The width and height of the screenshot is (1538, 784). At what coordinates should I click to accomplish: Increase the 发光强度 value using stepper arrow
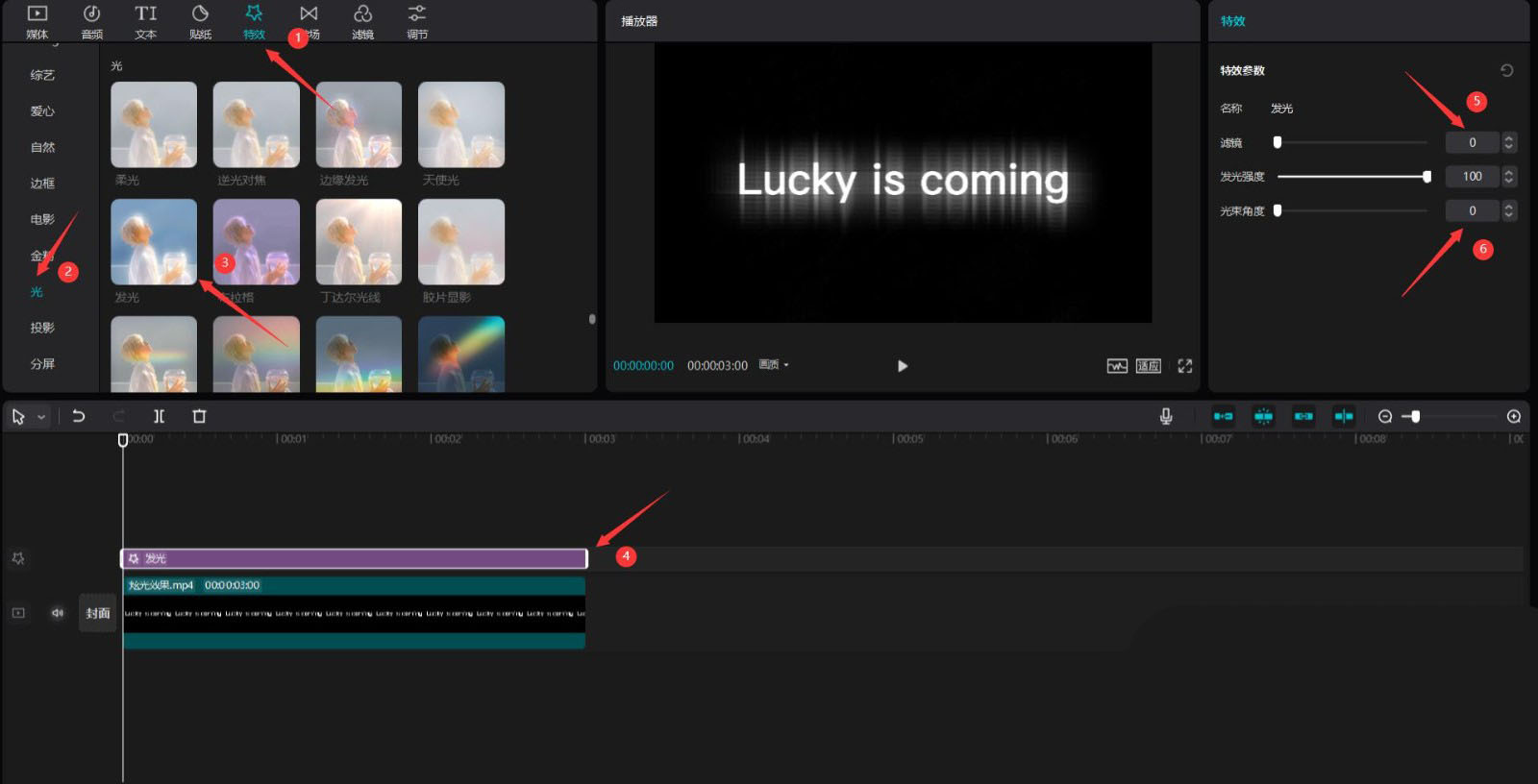point(1508,172)
